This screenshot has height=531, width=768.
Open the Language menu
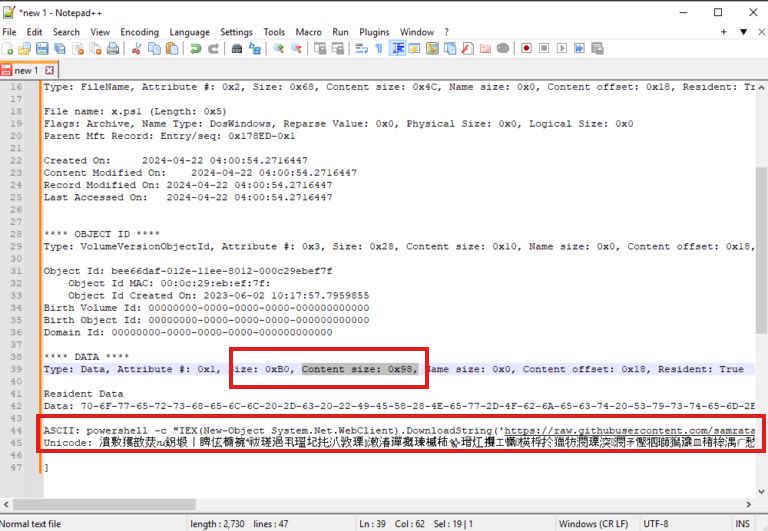coord(190,32)
